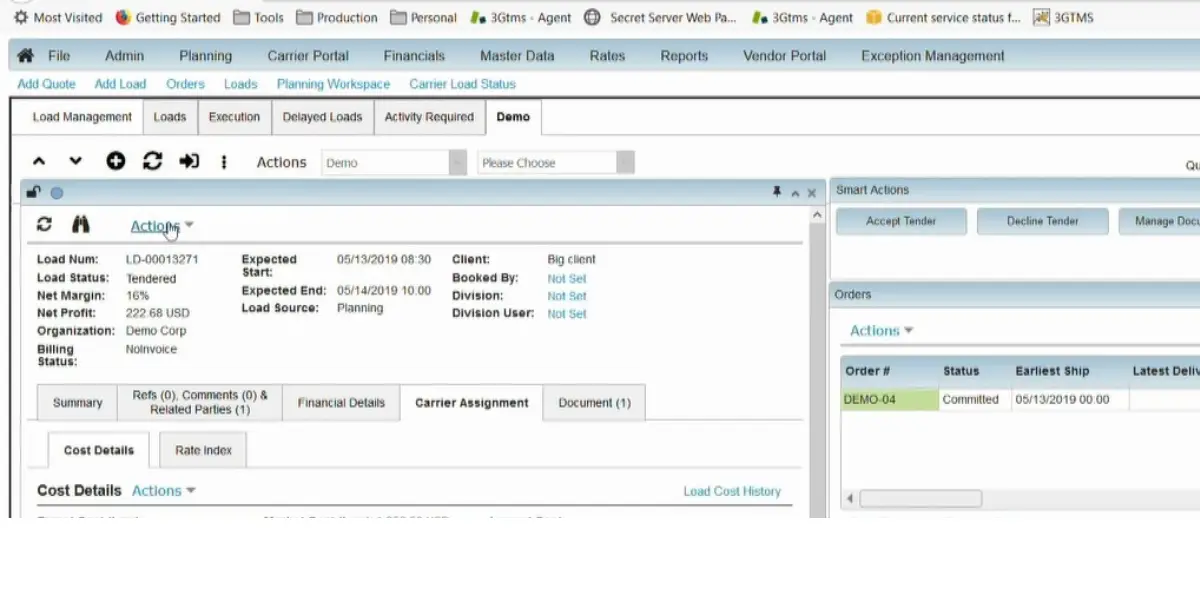Select the DEMO-04 order cell
1200x600 pixels.
click(889, 399)
